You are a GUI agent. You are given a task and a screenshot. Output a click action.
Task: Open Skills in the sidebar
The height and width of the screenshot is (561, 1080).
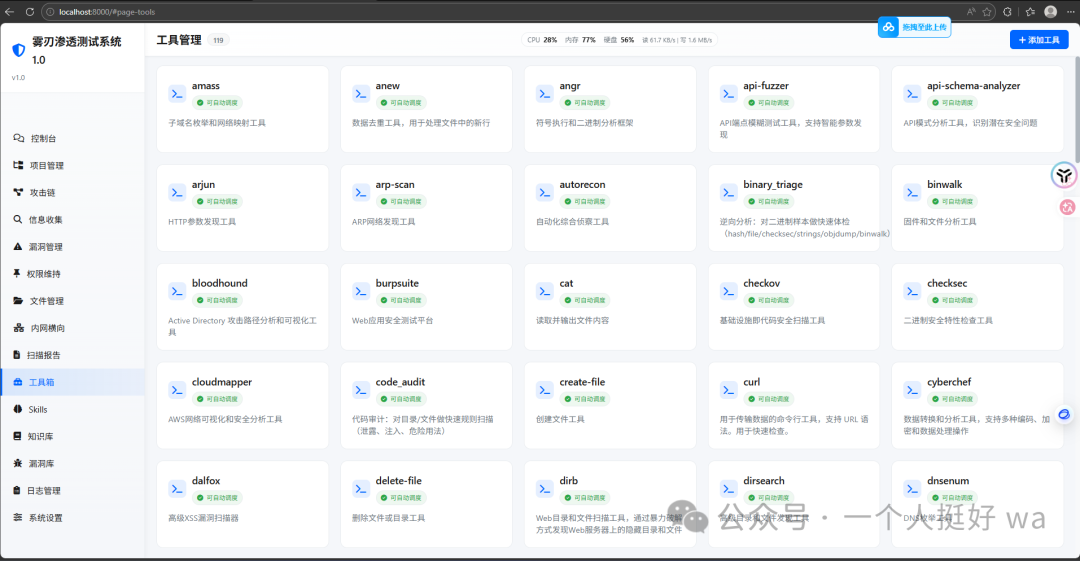pyautogui.click(x=72, y=409)
